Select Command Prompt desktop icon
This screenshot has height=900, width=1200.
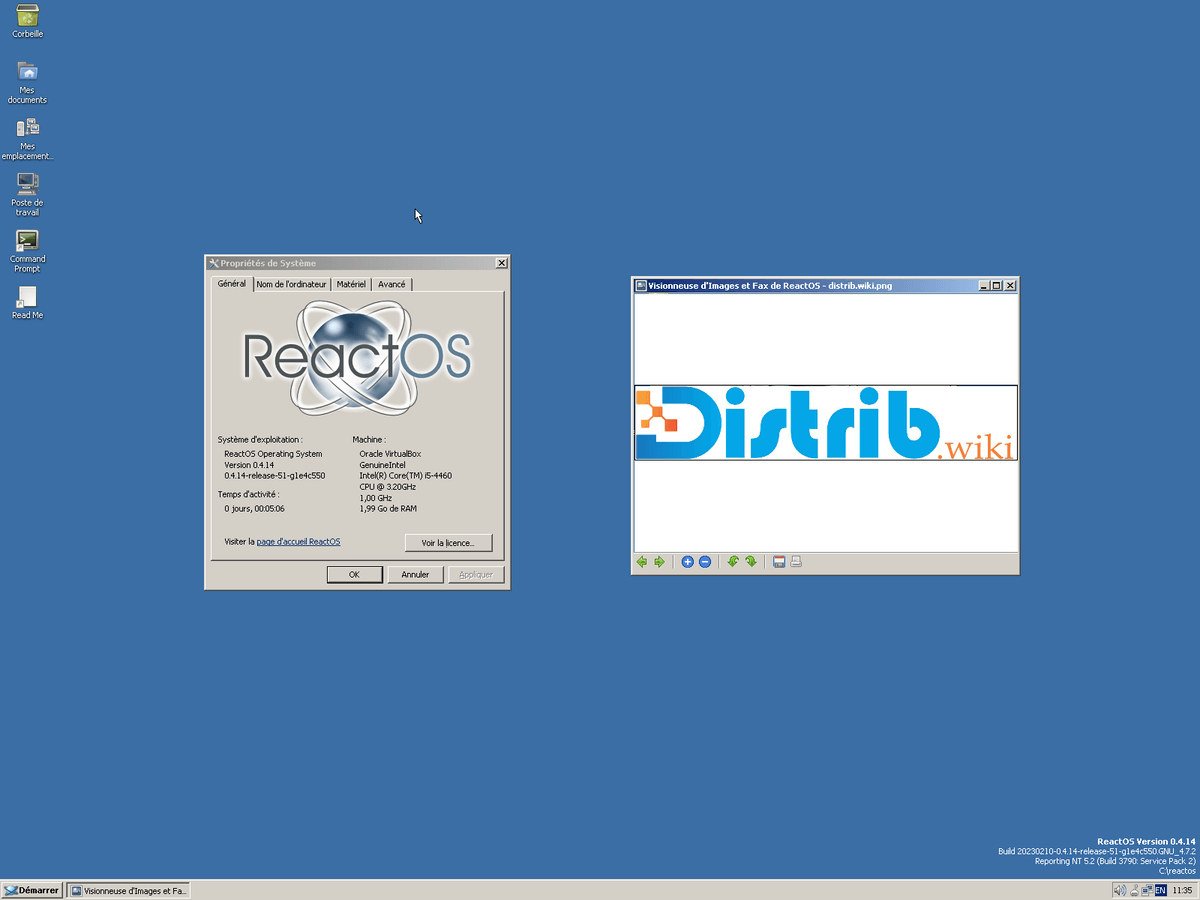pyautogui.click(x=27, y=251)
